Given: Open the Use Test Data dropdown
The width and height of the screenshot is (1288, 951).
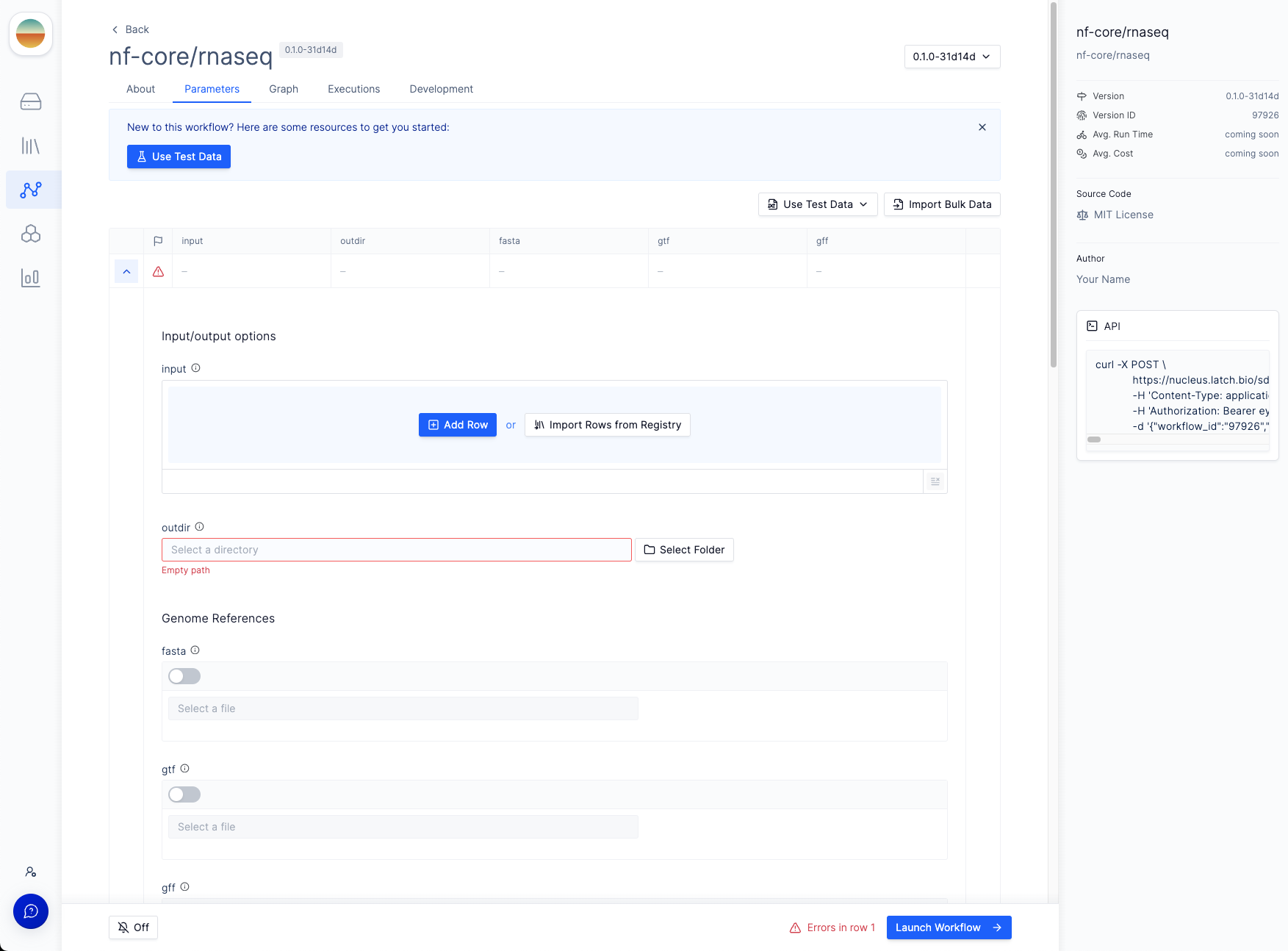Looking at the screenshot, I should (818, 204).
